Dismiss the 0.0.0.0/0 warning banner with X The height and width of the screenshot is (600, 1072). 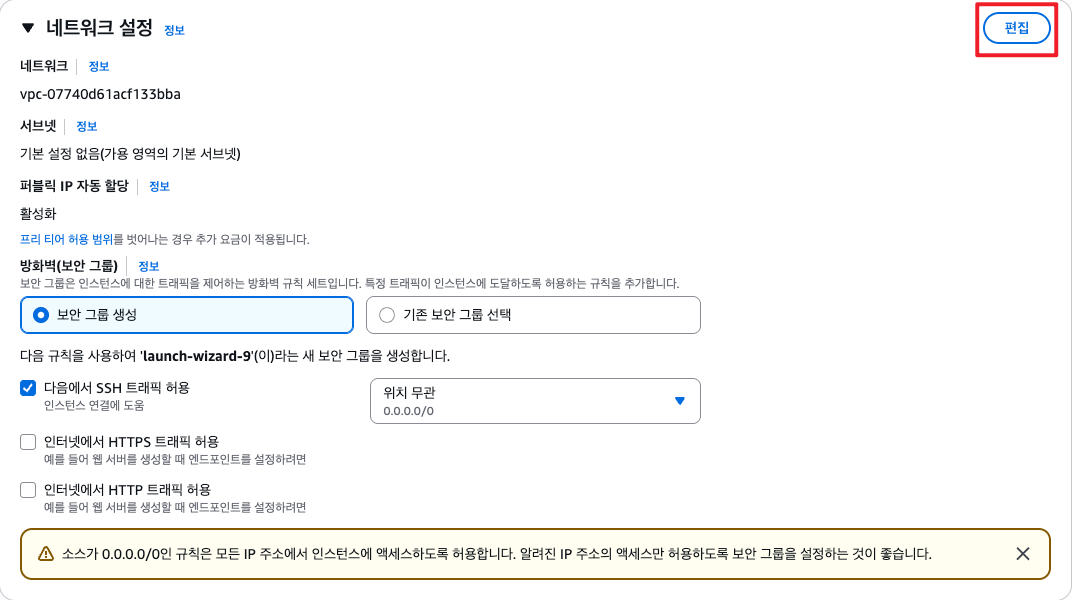1023,554
